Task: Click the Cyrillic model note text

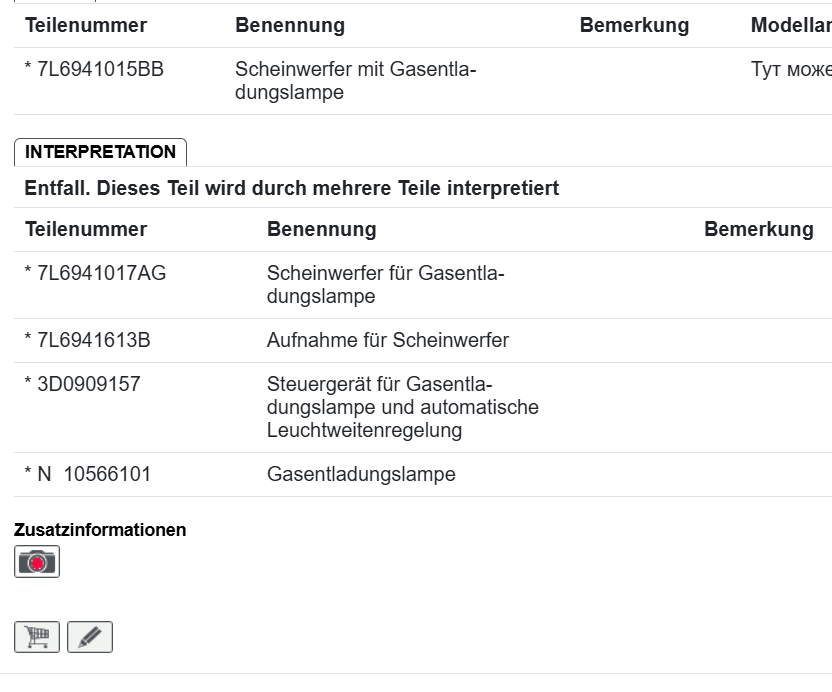Action: 790,70
